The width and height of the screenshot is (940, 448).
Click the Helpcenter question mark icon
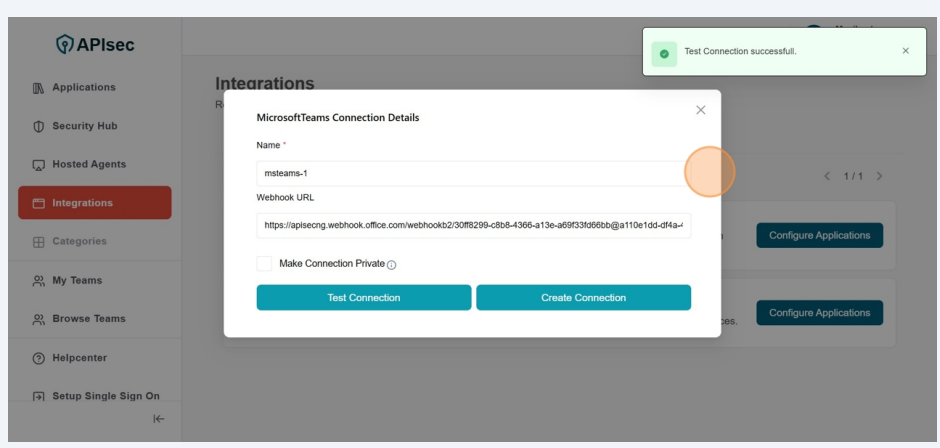[39, 358]
